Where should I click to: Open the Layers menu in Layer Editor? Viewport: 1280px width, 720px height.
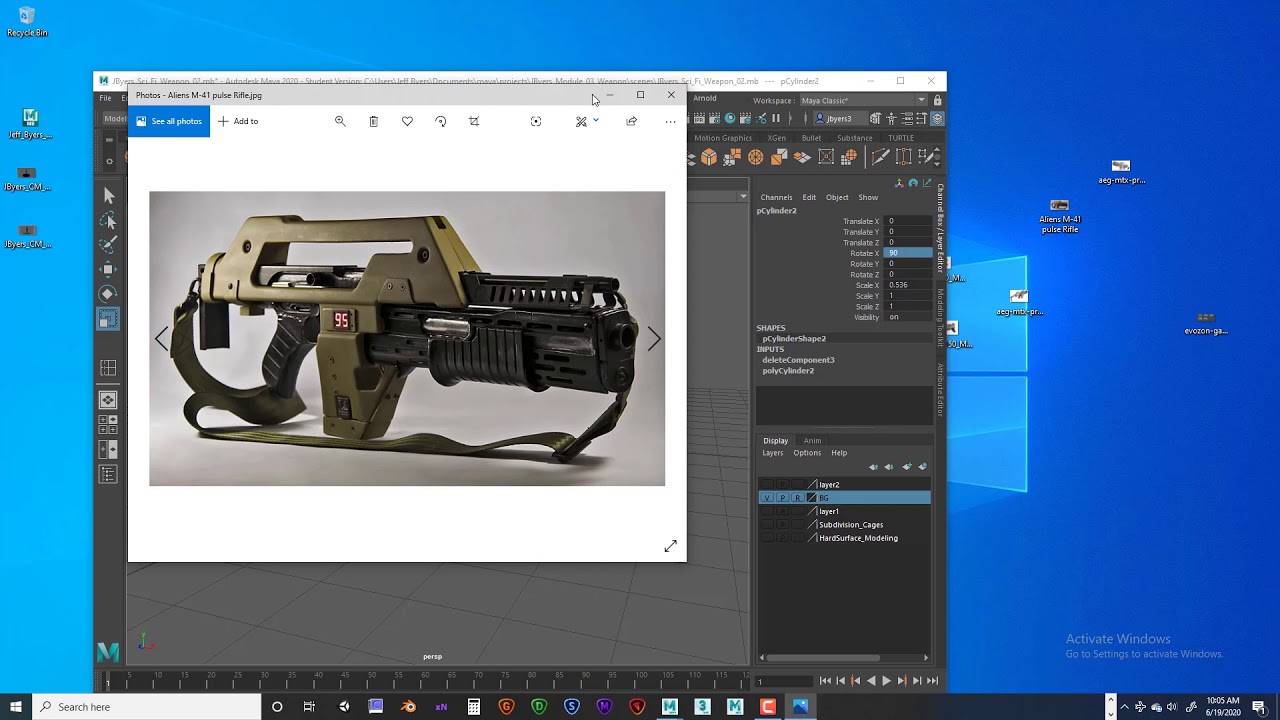pos(773,453)
